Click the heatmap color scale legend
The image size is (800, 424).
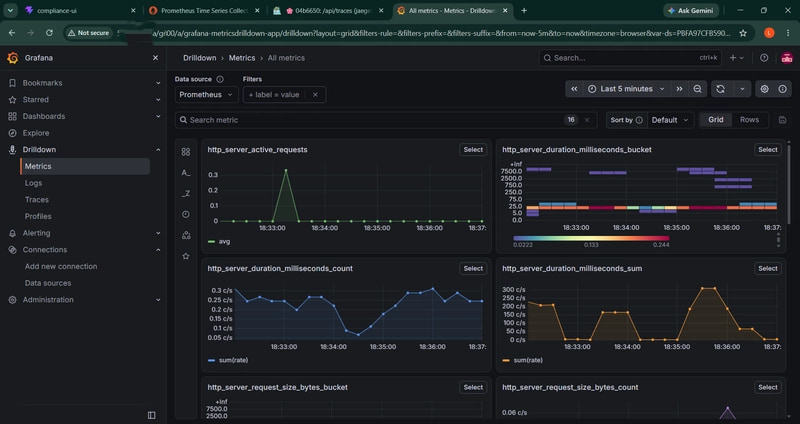click(x=591, y=238)
